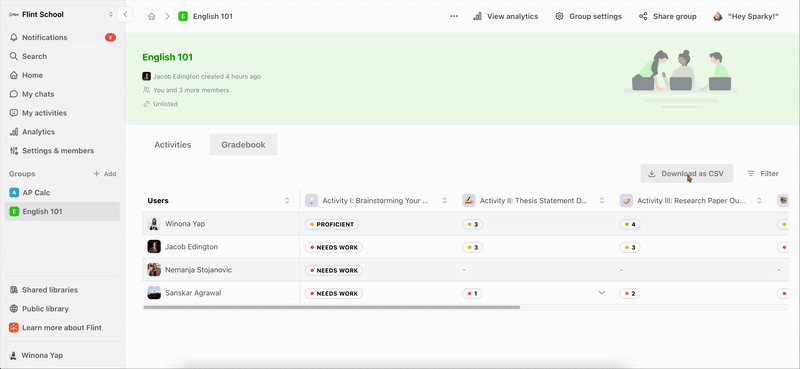Open Settings & members
The image size is (800, 369).
click(x=62, y=151)
